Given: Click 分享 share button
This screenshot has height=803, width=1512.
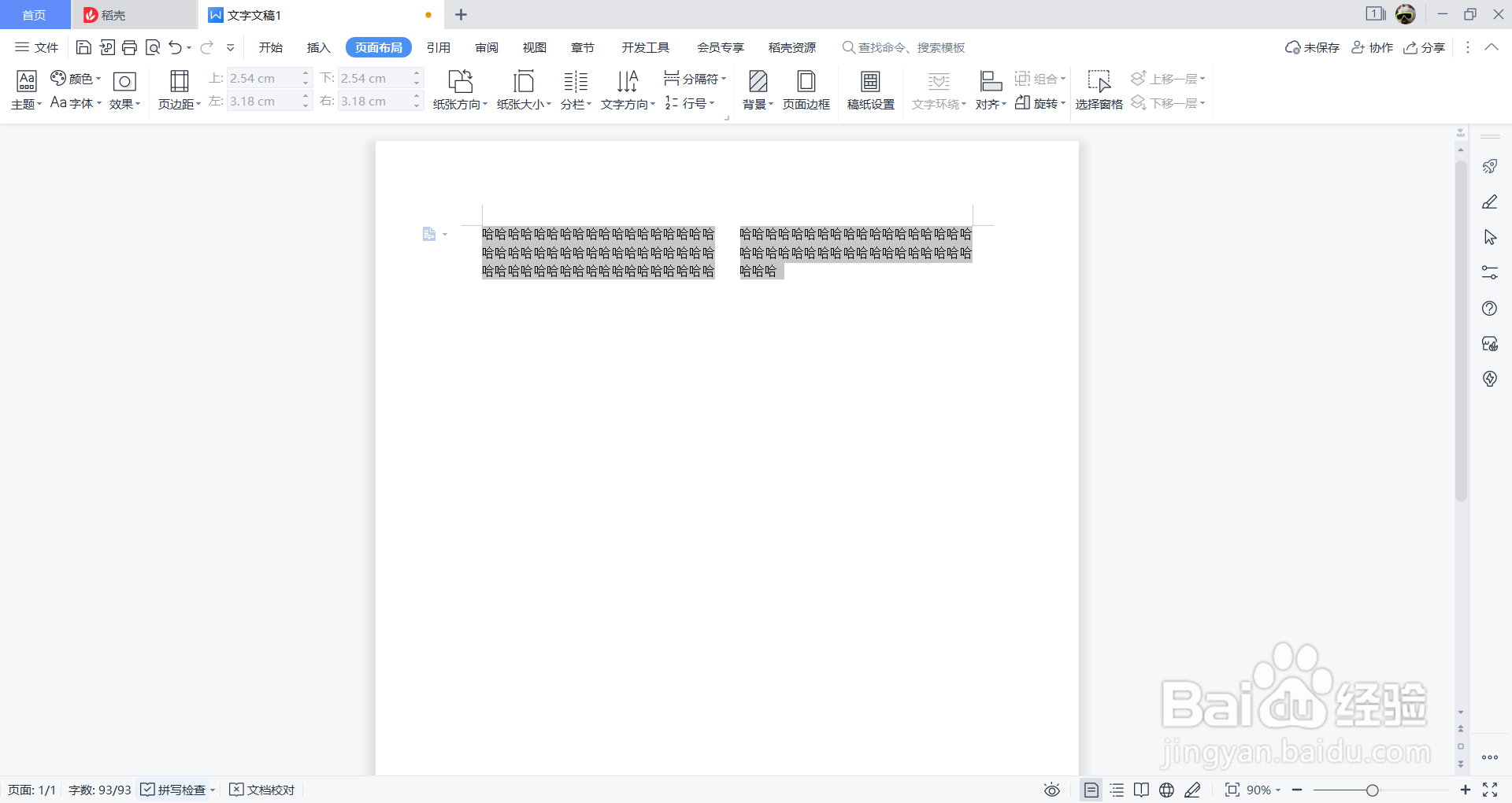Looking at the screenshot, I should coord(1425,47).
